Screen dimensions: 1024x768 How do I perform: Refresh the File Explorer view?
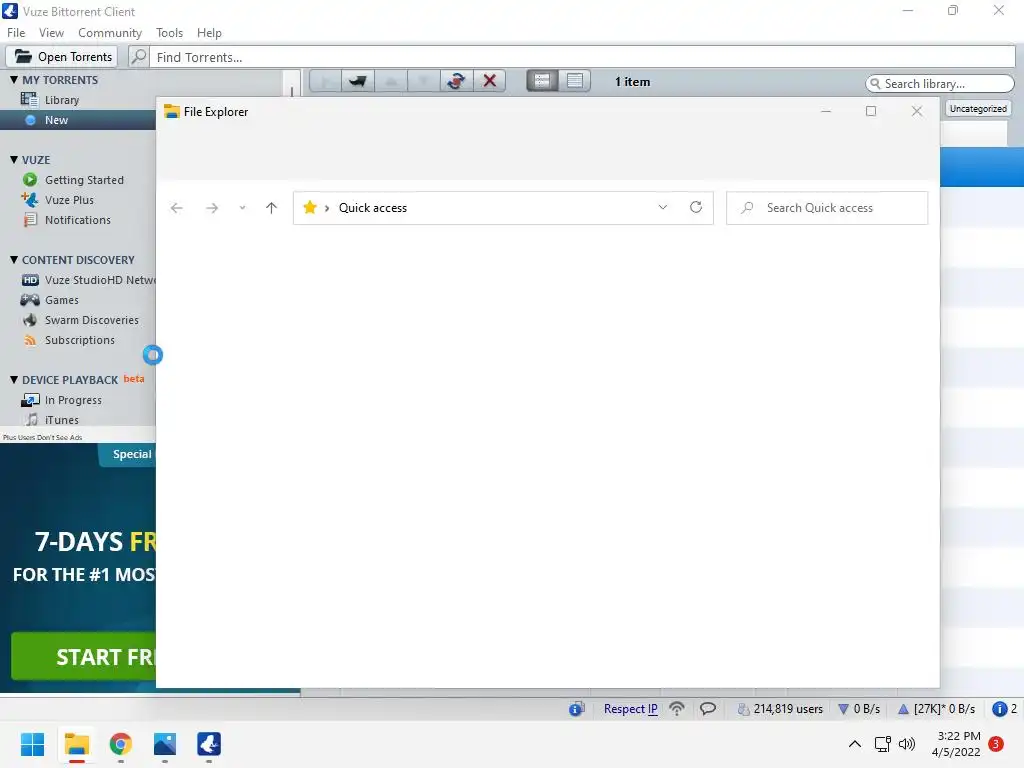click(696, 207)
